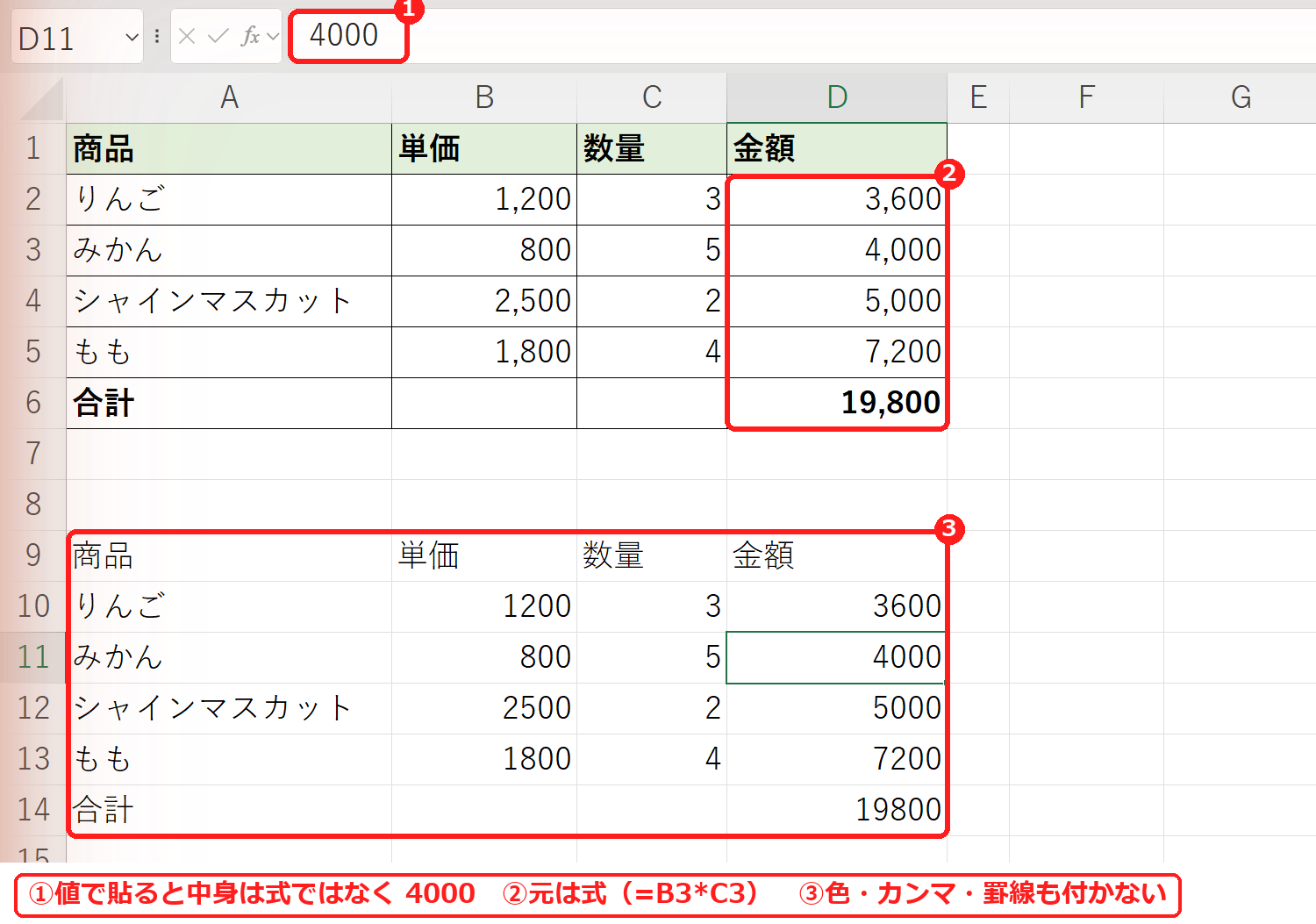Select column C header
This screenshot has height=924, width=1316.
point(652,97)
